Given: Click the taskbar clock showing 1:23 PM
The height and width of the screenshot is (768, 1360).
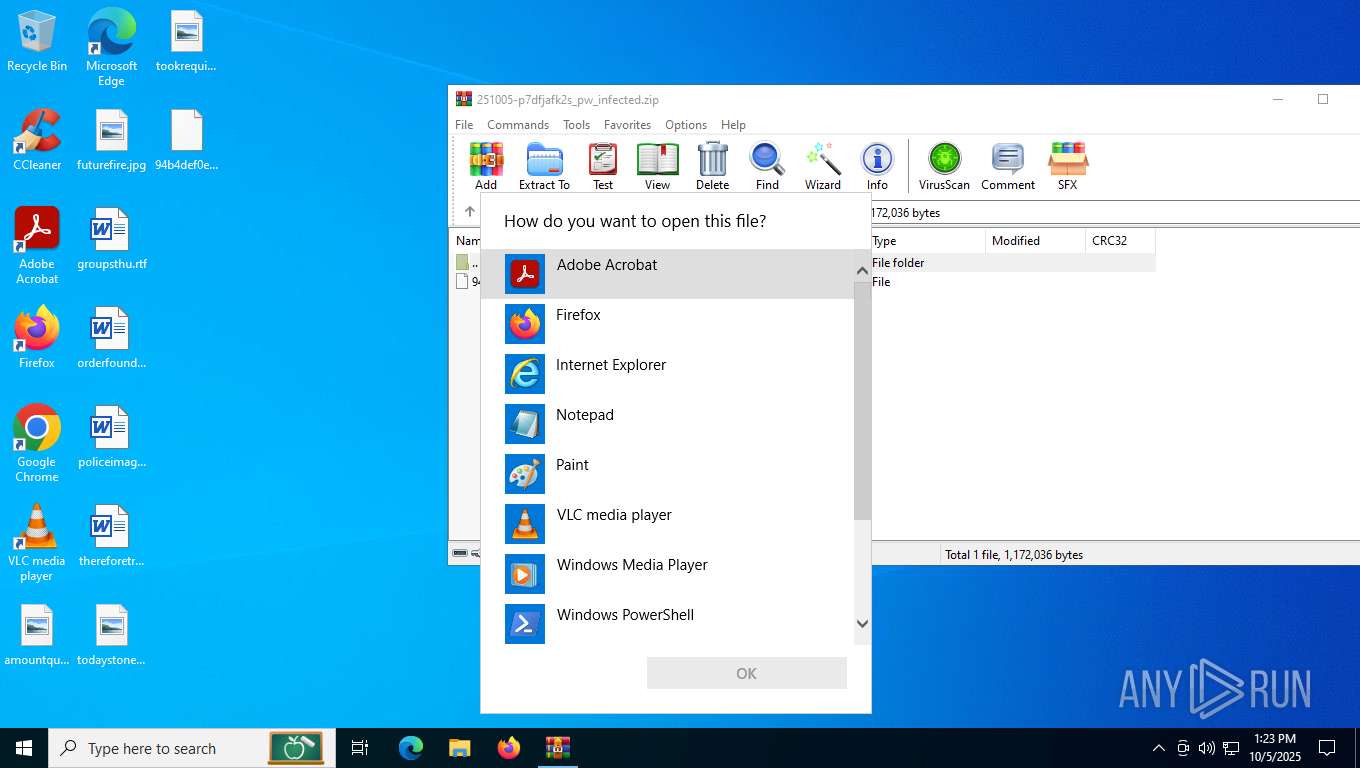Looking at the screenshot, I should [x=1273, y=748].
